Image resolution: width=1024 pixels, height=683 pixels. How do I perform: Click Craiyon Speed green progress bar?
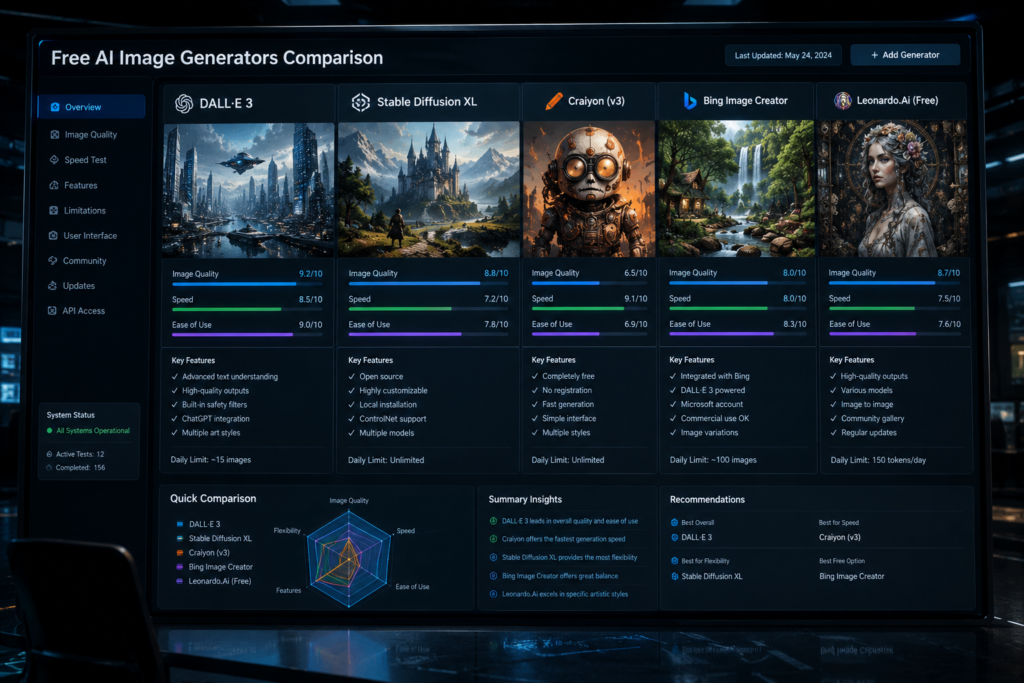589,309
